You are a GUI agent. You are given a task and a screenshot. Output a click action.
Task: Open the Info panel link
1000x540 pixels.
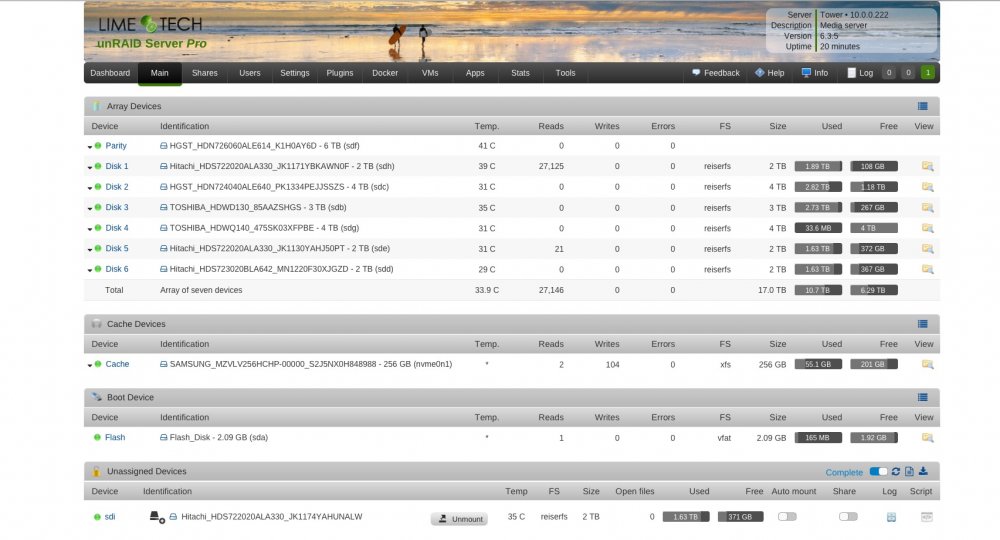pos(815,73)
